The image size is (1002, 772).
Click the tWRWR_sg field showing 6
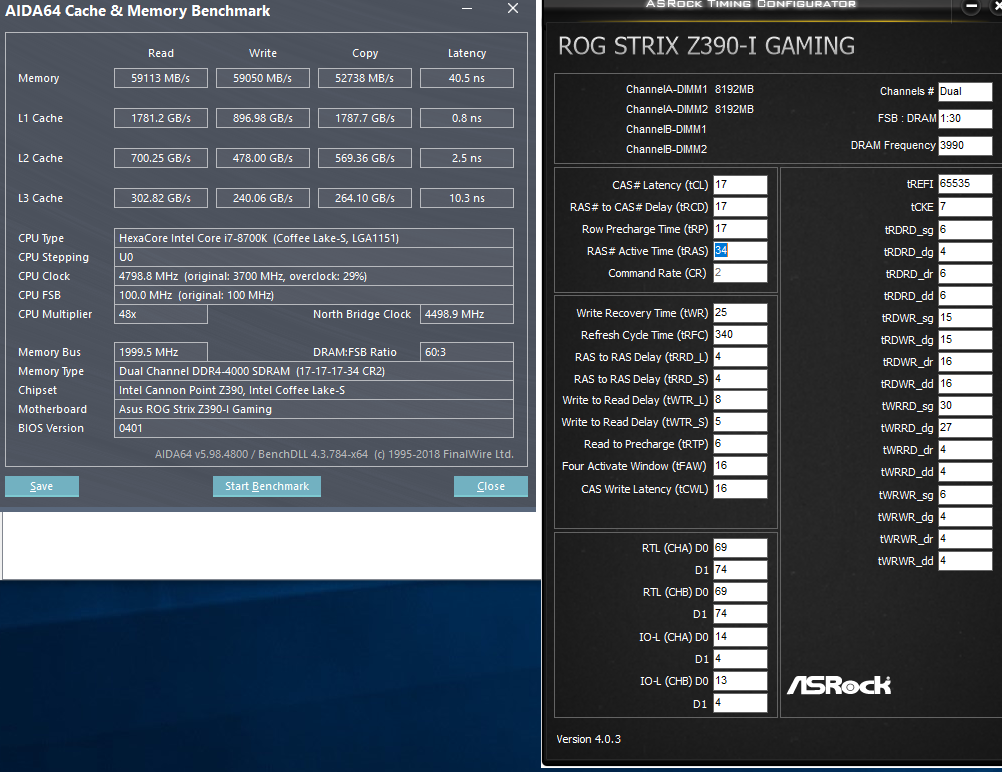(x=965, y=495)
